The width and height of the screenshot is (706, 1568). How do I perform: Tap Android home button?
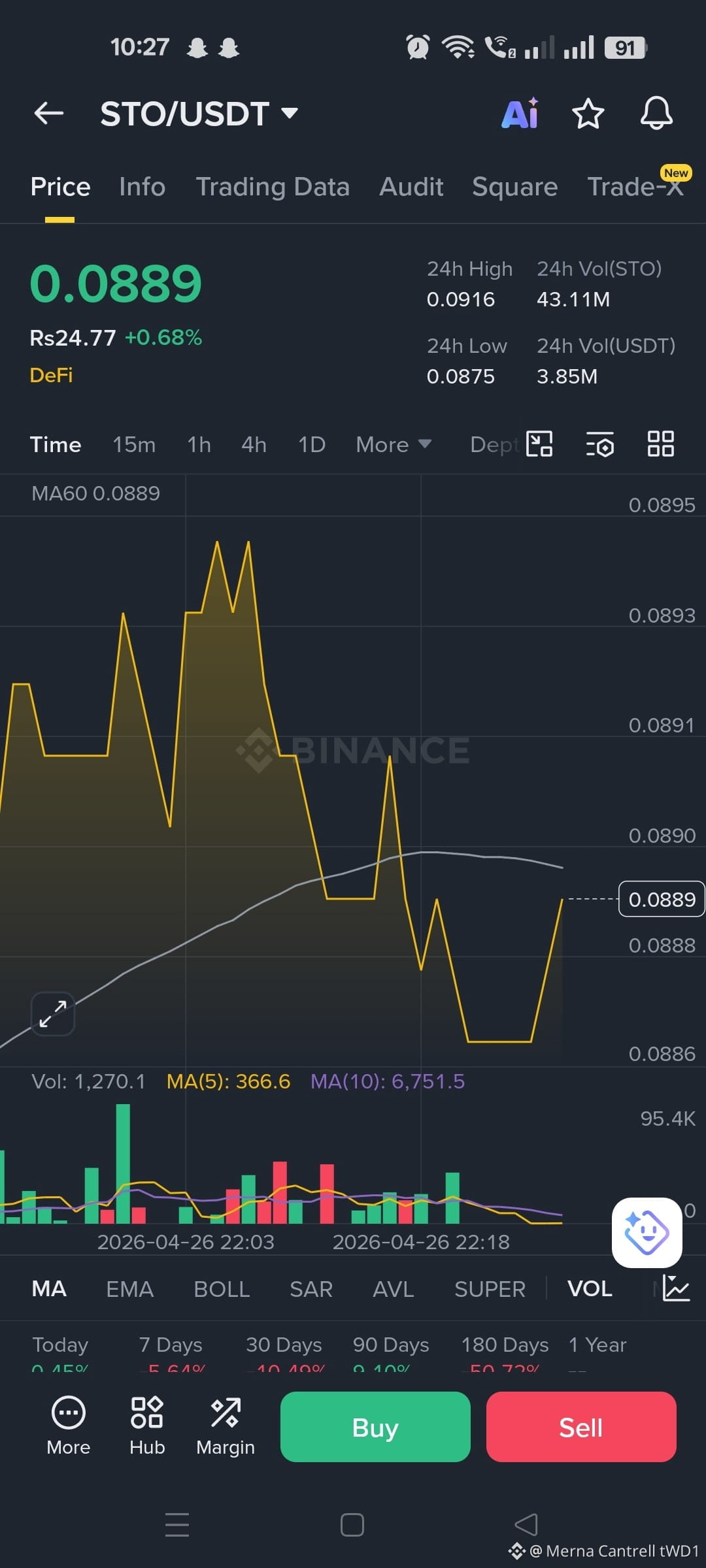pyautogui.click(x=352, y=1525)
